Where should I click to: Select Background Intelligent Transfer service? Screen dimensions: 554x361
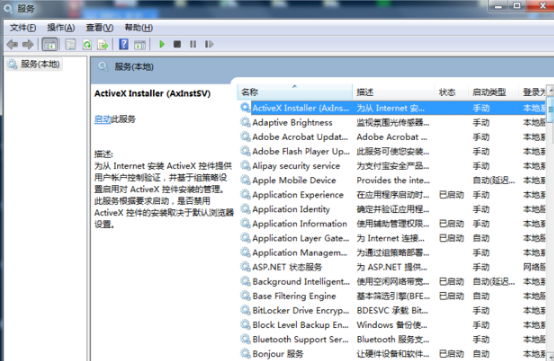(393, 282)
